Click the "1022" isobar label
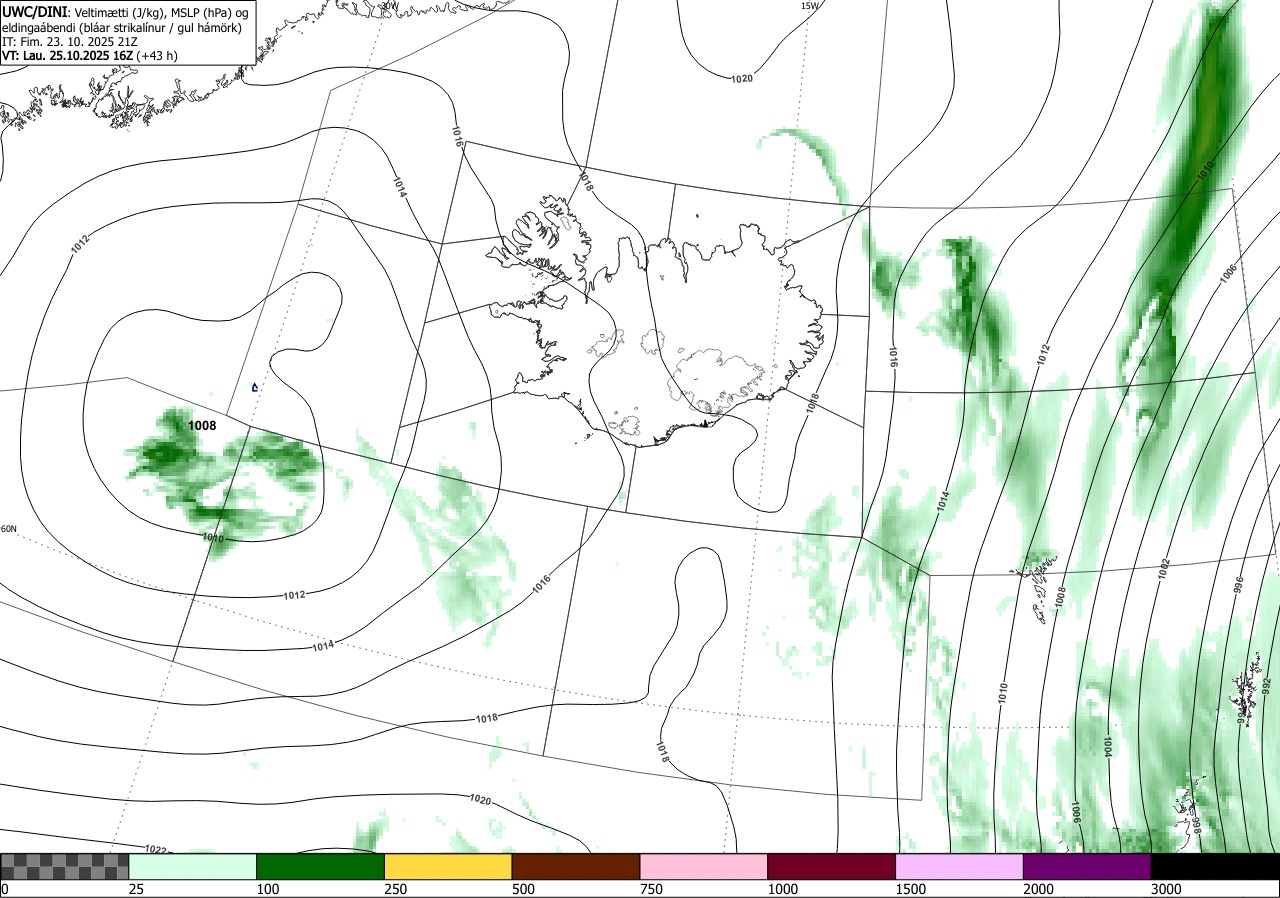The width and height of the screenshot is (1280, 898). [x=156, y=849]
